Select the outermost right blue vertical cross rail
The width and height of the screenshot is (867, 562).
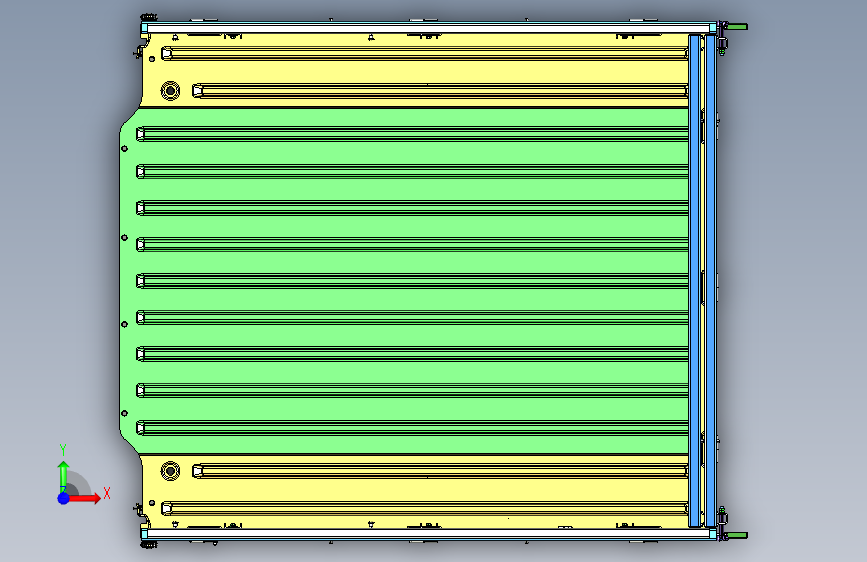pyautogui.click(x=711, y=281)
